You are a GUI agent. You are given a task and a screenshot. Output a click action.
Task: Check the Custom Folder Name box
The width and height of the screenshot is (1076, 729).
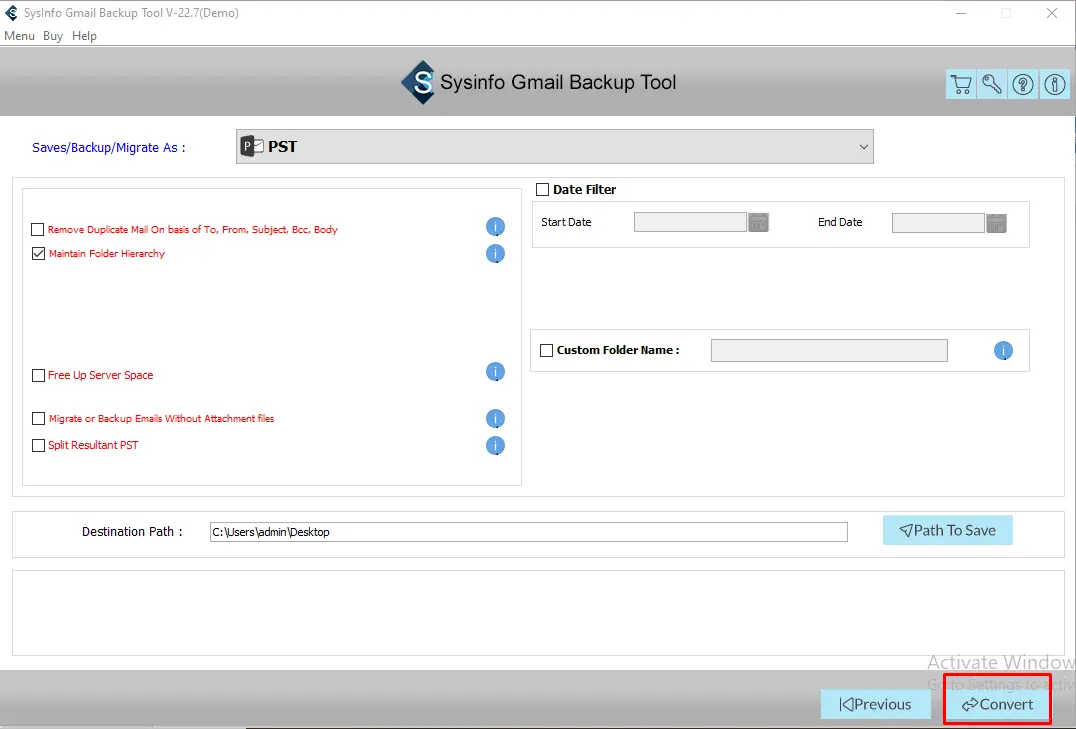546,350
